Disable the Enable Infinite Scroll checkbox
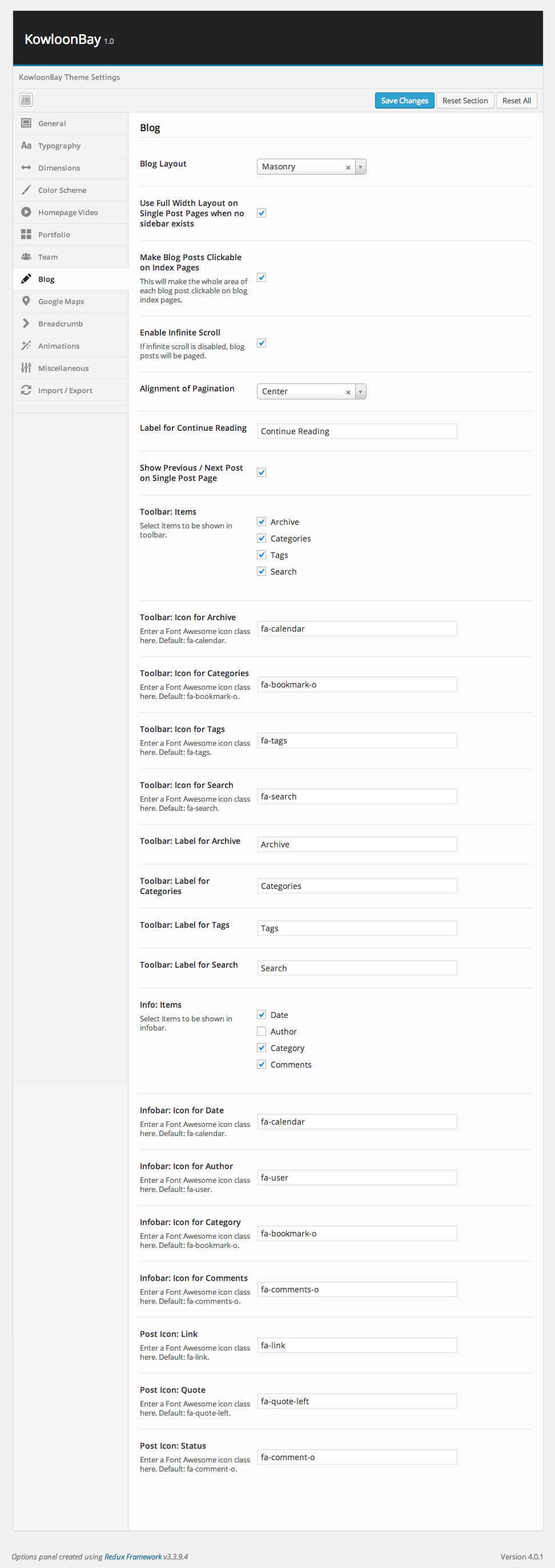Screen dimensions: 555x1568 [262, 343]
